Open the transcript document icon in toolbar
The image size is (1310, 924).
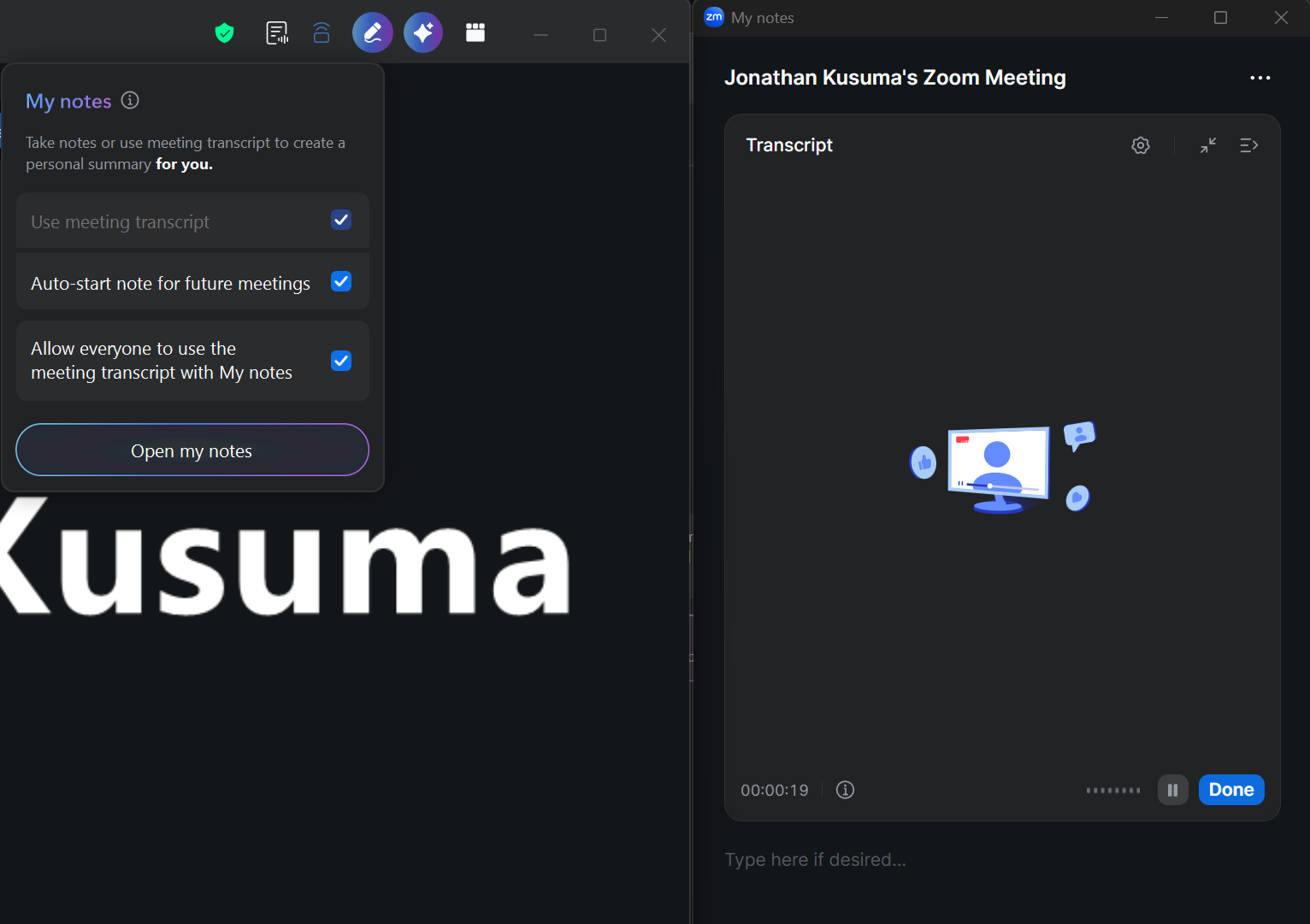tap(277, 33)
